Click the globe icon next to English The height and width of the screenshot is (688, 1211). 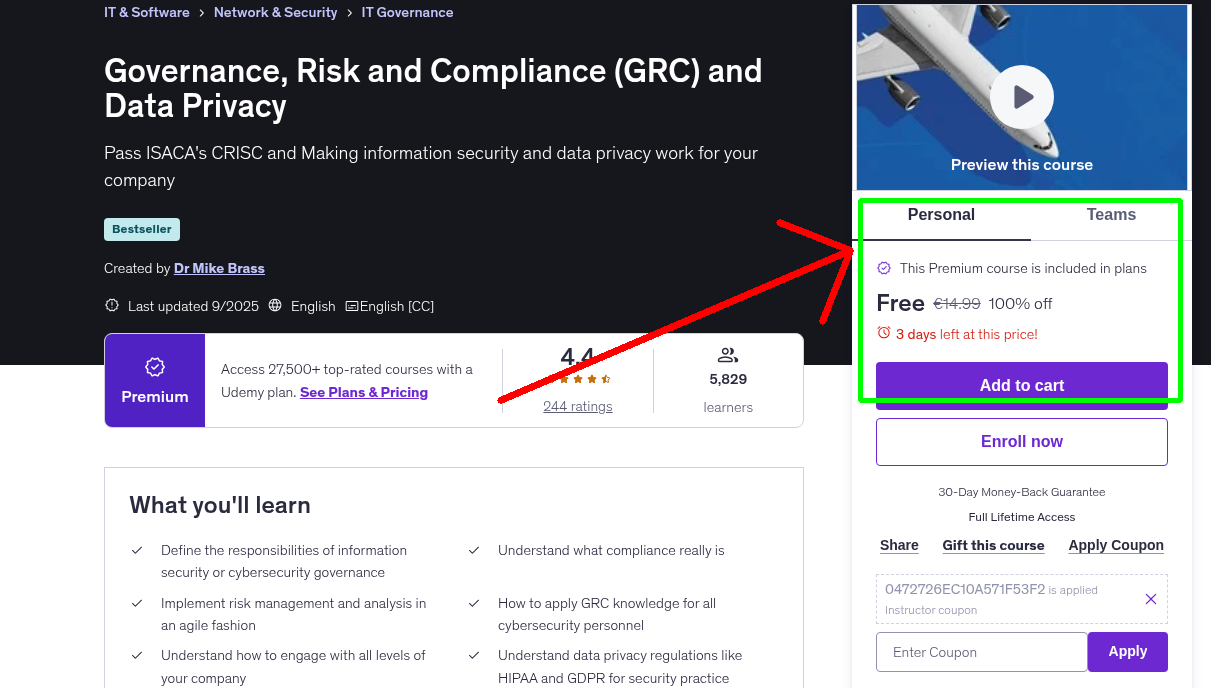click(x=275, y=305)
